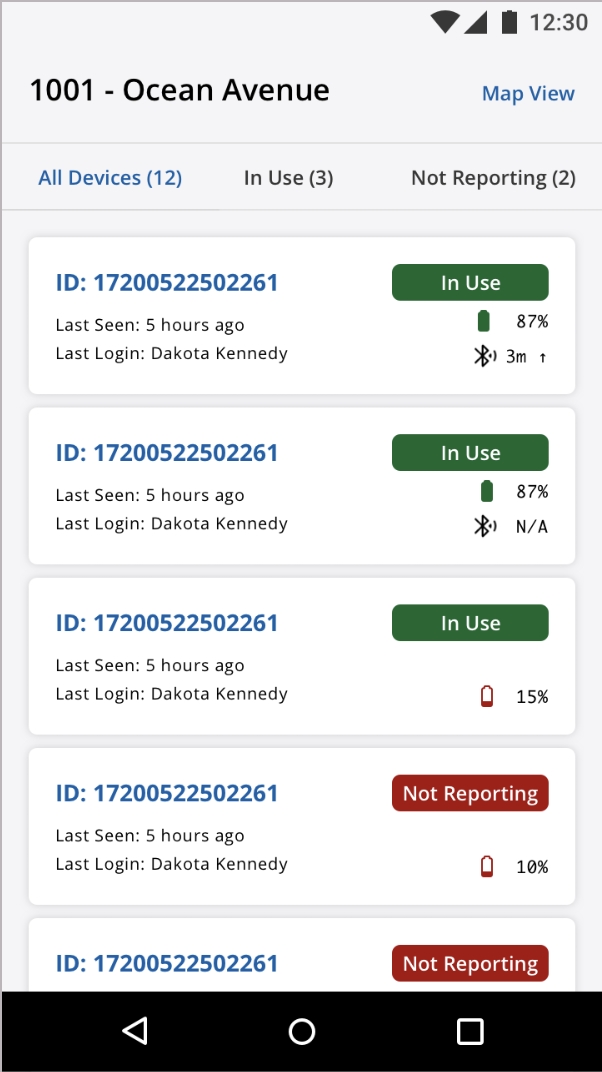
Task: Tap the green battery icon showing 87% in first card
Action: point(484,321)
